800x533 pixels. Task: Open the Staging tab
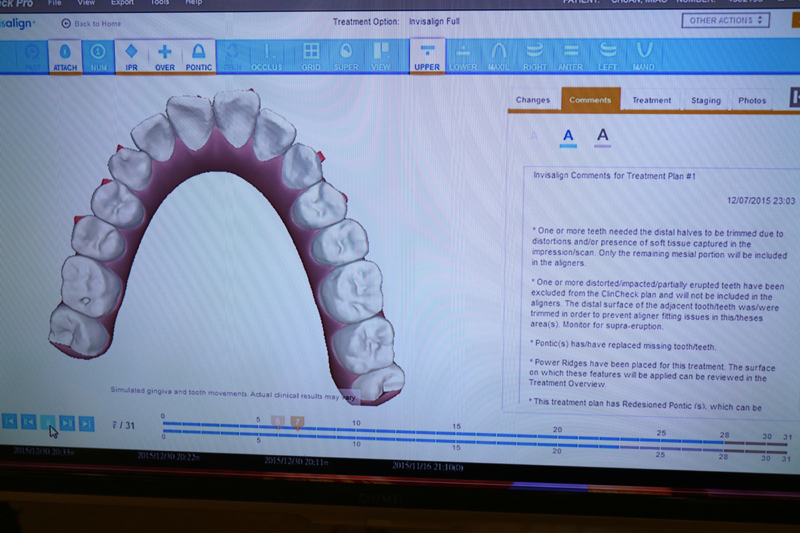coord(706,100)
